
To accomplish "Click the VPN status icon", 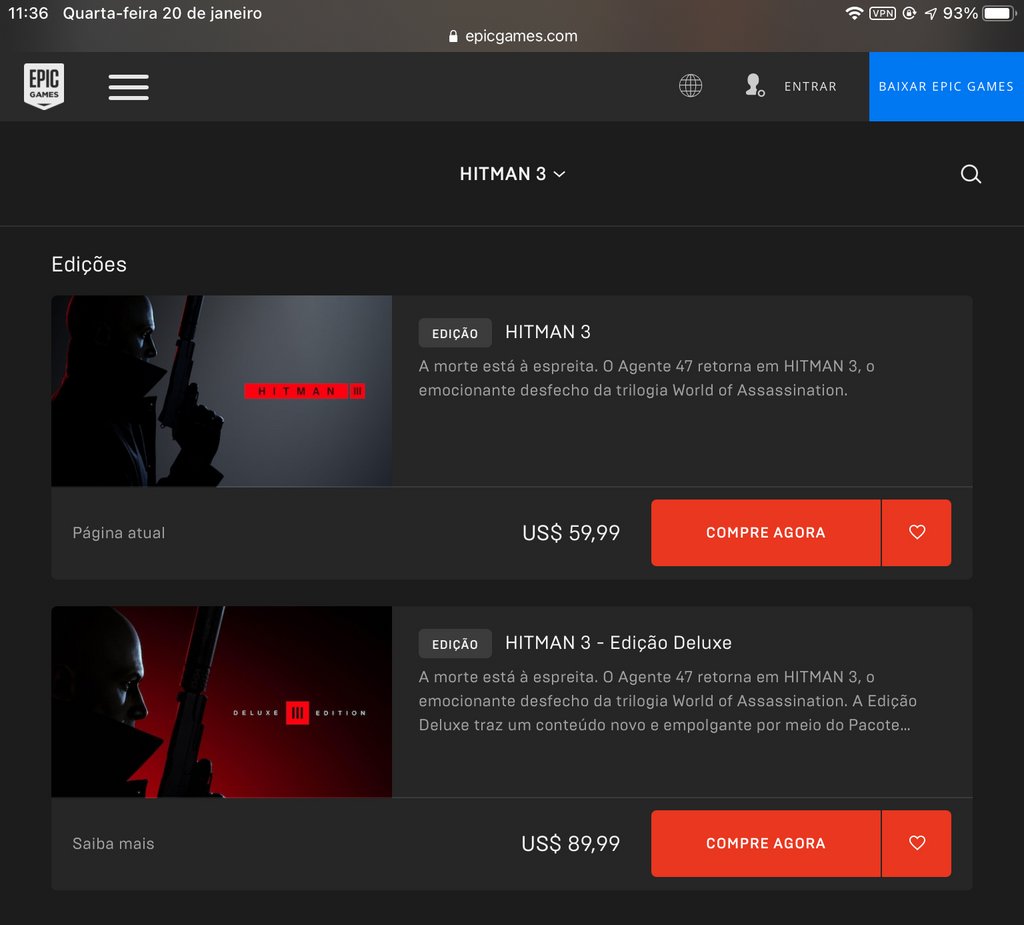I will point(882,13).
